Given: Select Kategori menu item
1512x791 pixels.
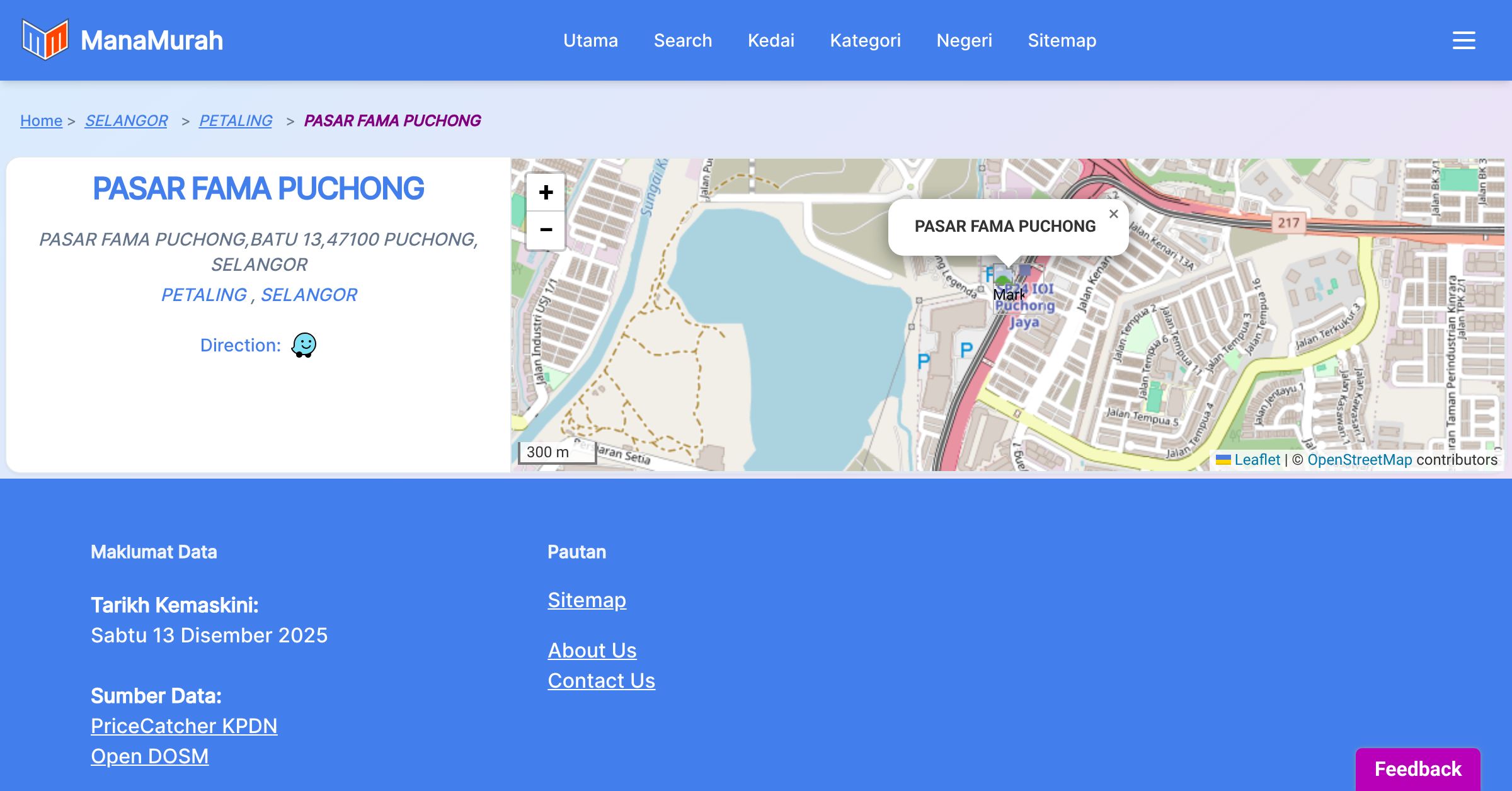Looking at the screenshot, I should [865, 40].
